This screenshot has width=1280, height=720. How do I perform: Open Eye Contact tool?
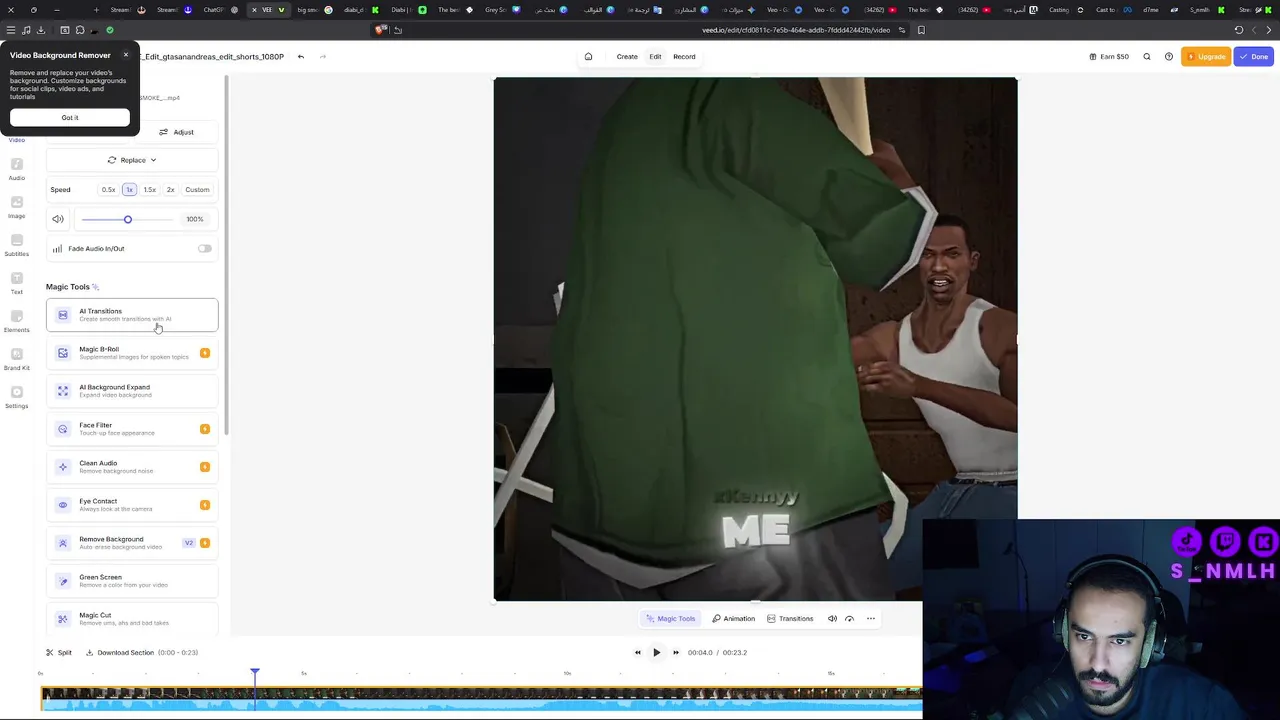(x=132, y=505)
